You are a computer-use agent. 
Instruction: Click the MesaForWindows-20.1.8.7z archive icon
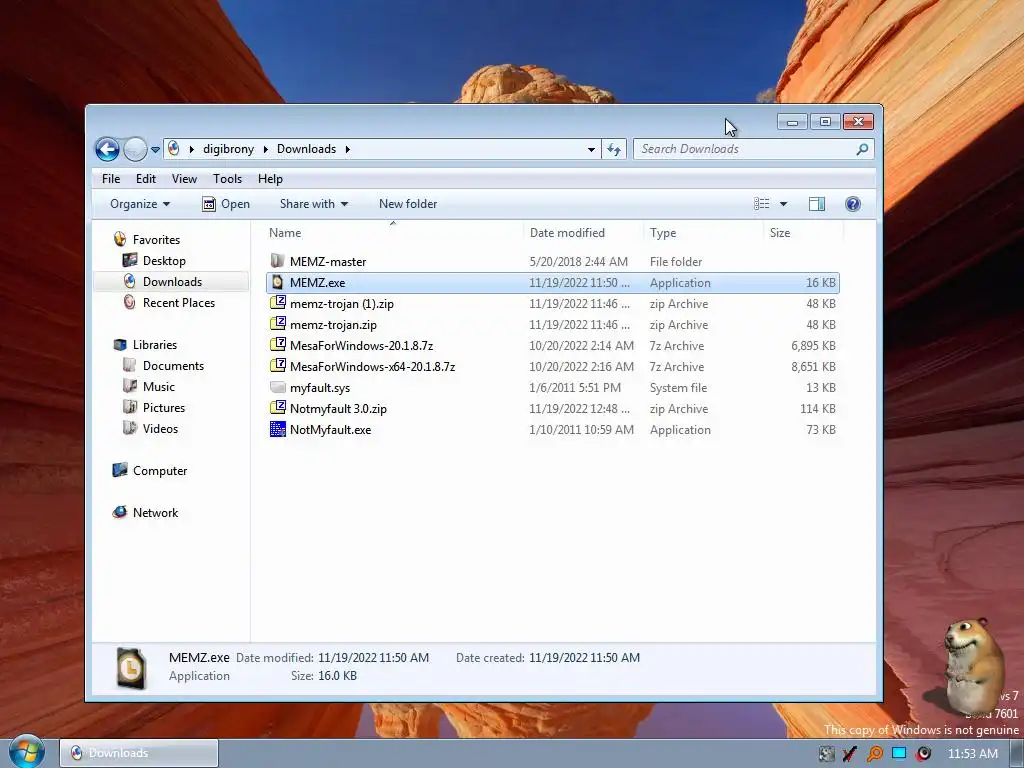(278, 345)
